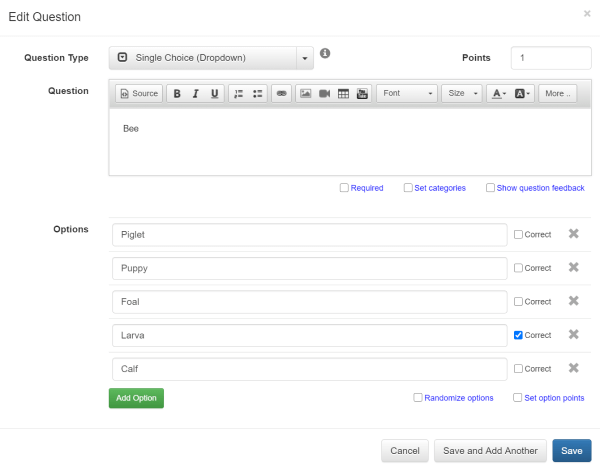Insert a numbered list
Screen dimensions: 600x471
coord(239,93)
